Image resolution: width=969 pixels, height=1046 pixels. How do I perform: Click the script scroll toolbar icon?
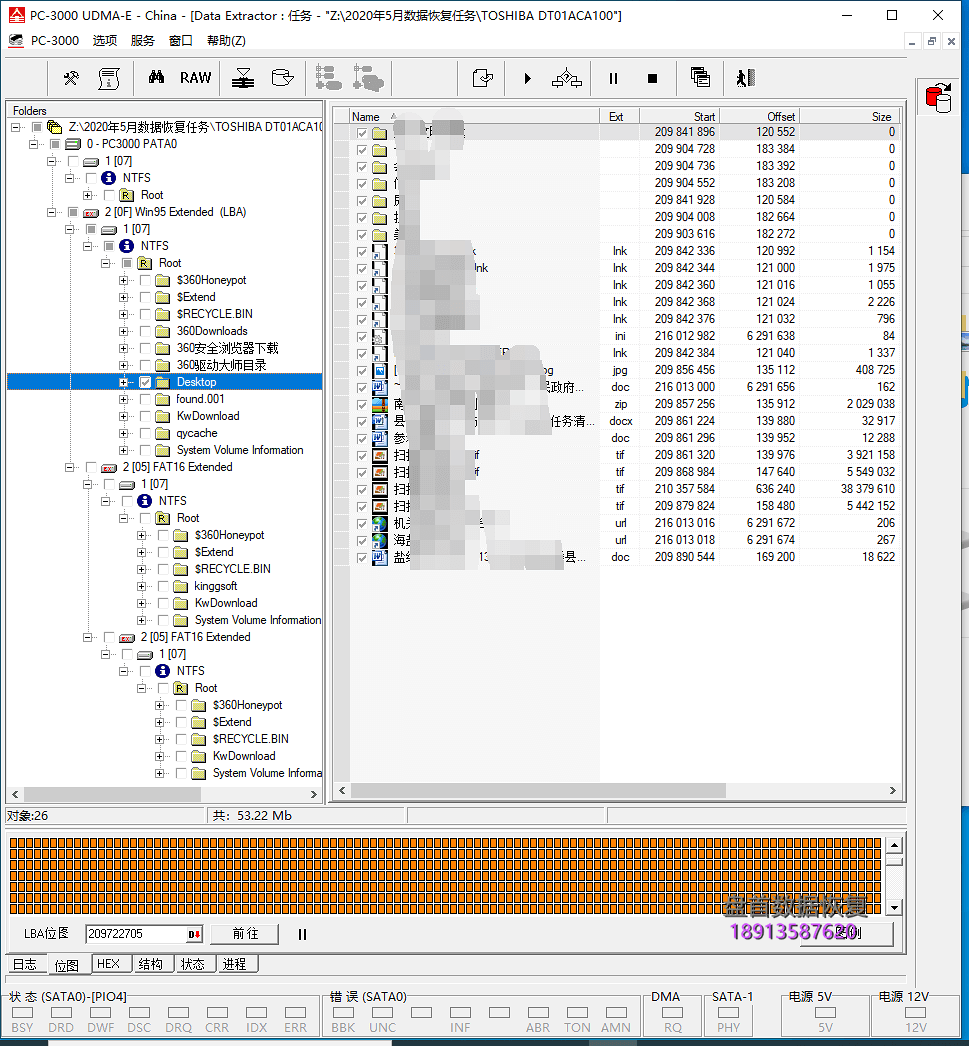109,79
